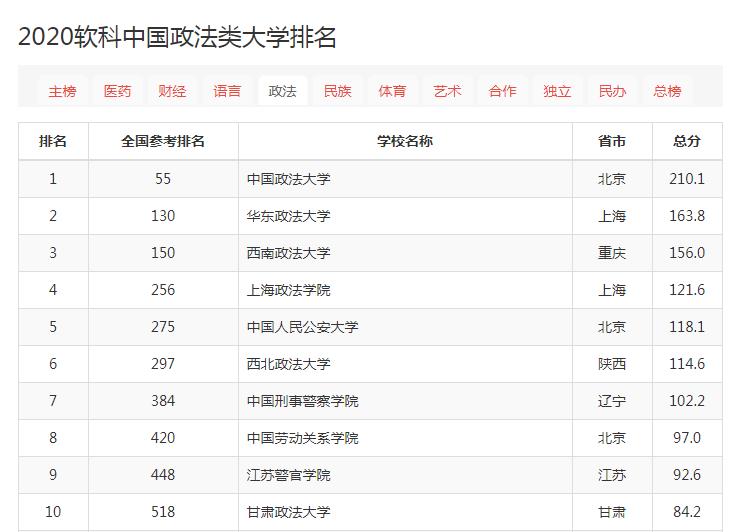Select school name 西北政法大学

pyautogui.click(x=289, y=364)
